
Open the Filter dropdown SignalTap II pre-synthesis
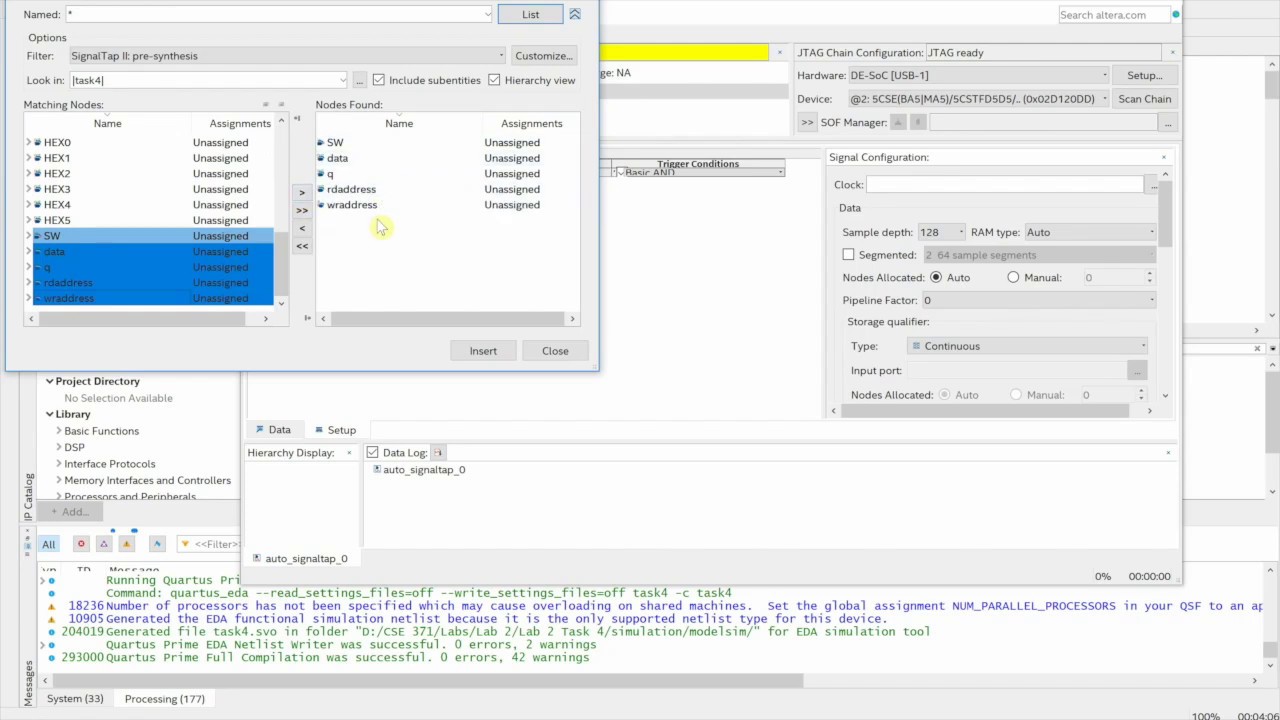coord(287,56)
